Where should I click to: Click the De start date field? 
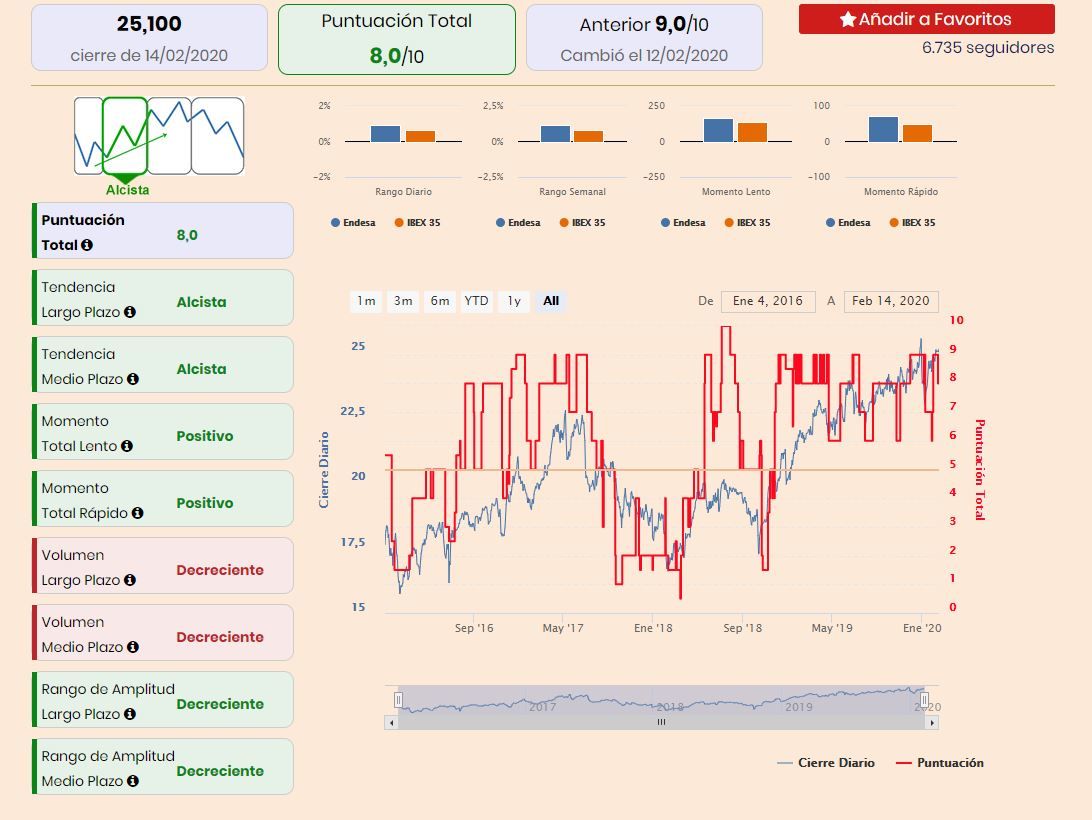point(767,301)
